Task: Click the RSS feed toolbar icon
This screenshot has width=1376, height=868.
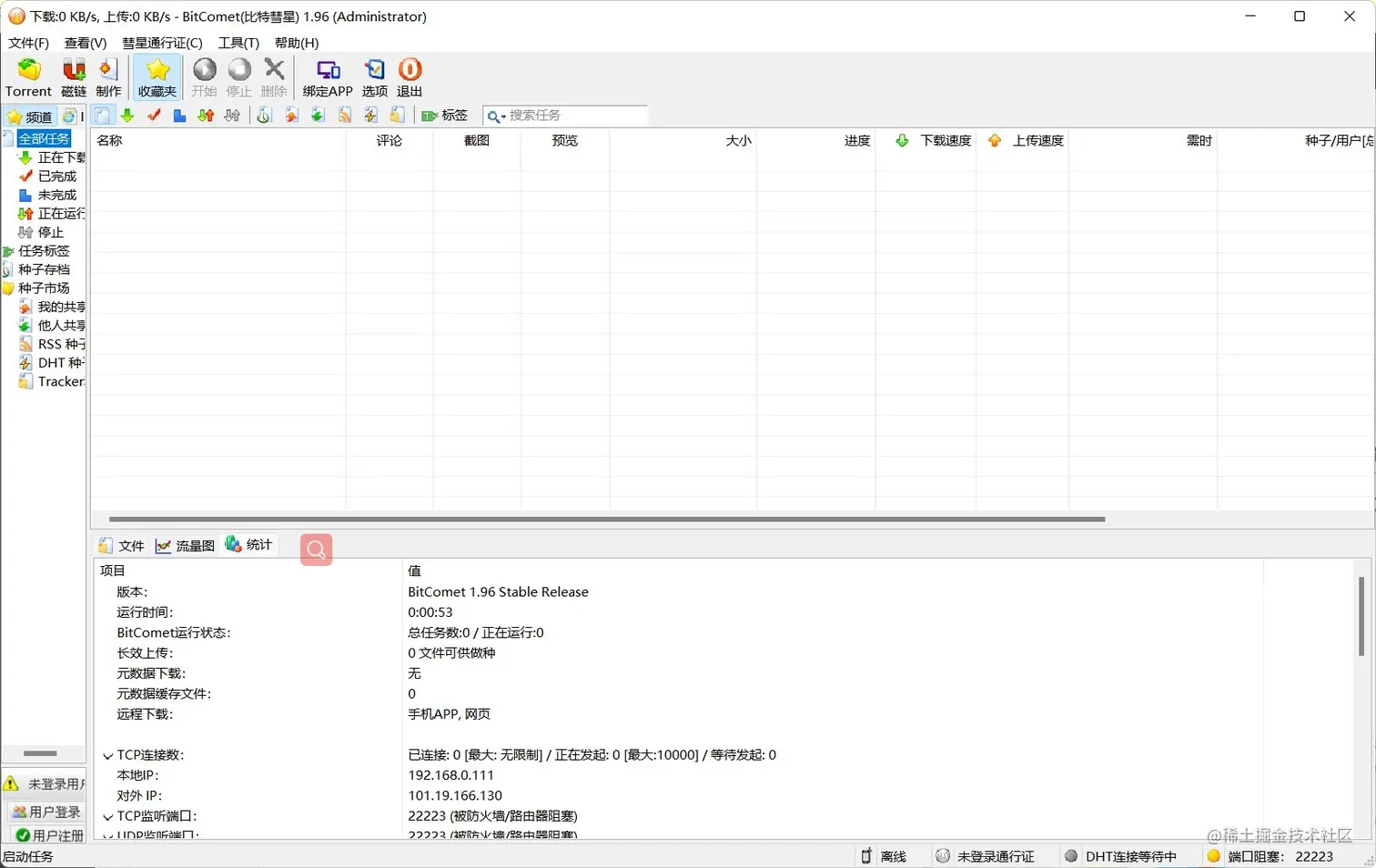Action: [x=344, y=116]
